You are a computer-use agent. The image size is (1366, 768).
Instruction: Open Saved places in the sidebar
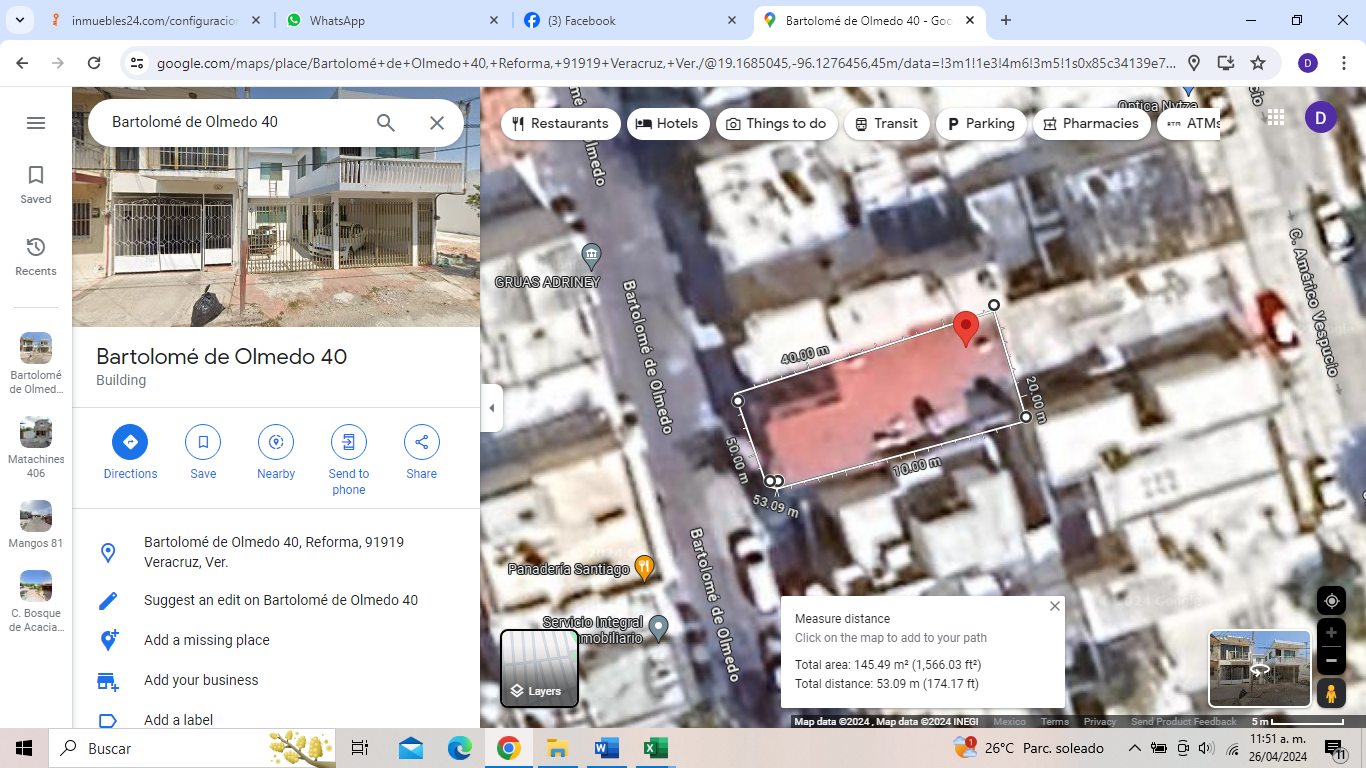click(x=36, y=185)
